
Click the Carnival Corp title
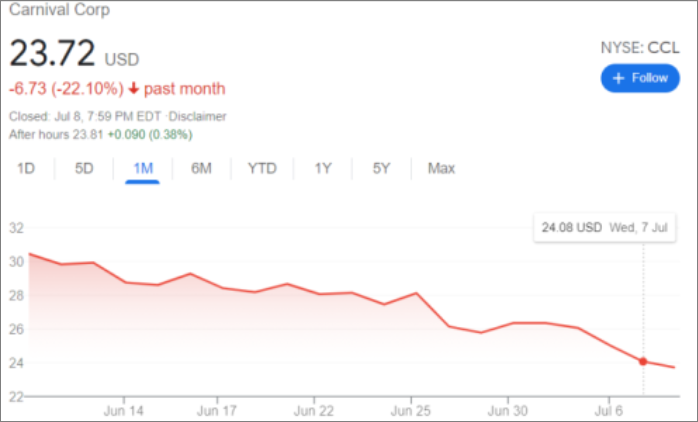(59, 11)
